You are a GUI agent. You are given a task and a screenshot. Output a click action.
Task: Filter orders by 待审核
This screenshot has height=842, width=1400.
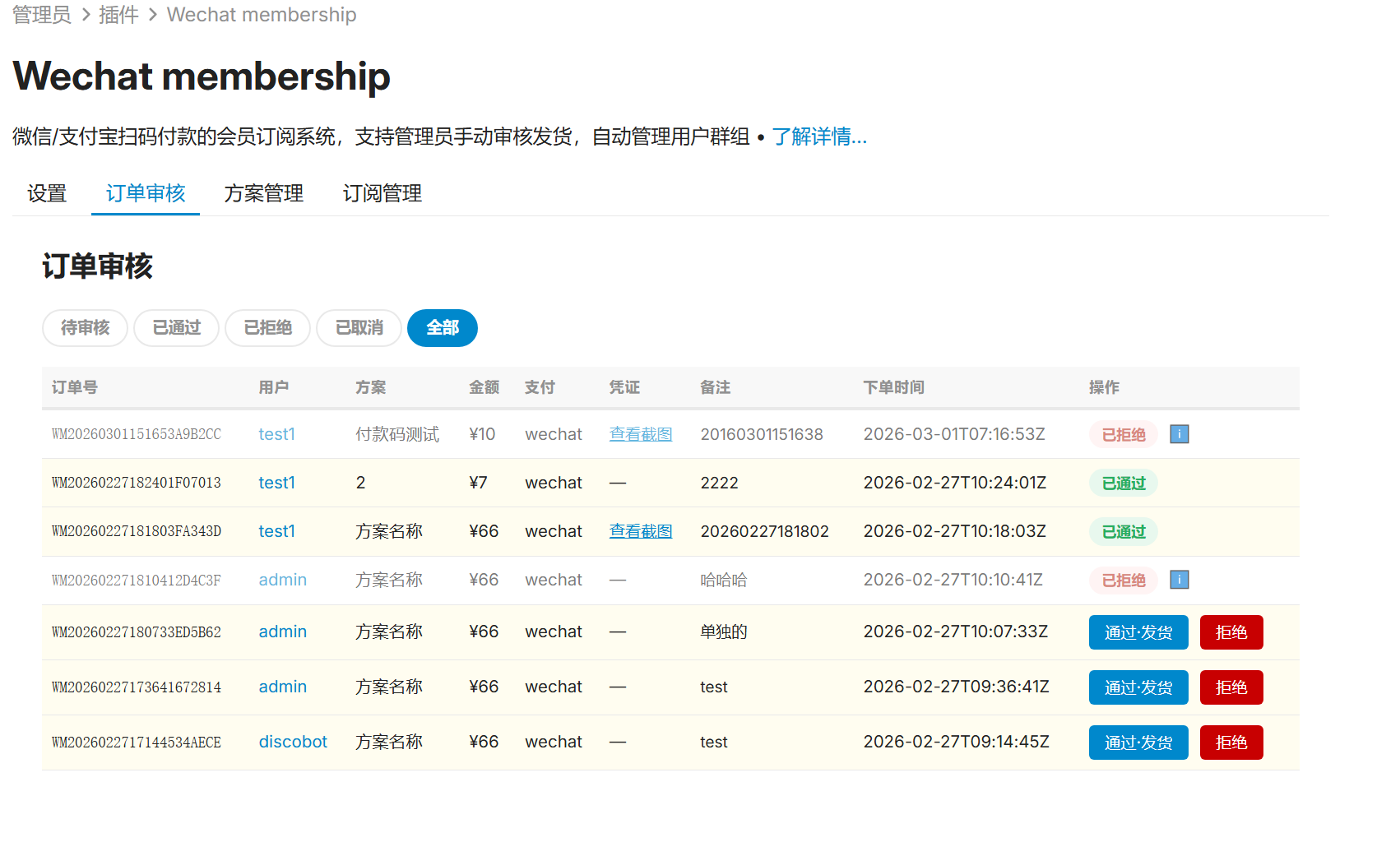[x=85, y=328]
